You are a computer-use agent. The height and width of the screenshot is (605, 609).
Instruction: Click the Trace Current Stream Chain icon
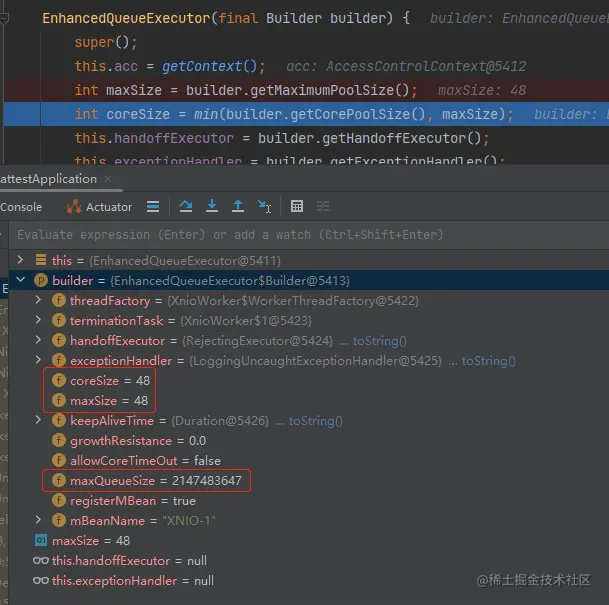click(x=323, y=206)
